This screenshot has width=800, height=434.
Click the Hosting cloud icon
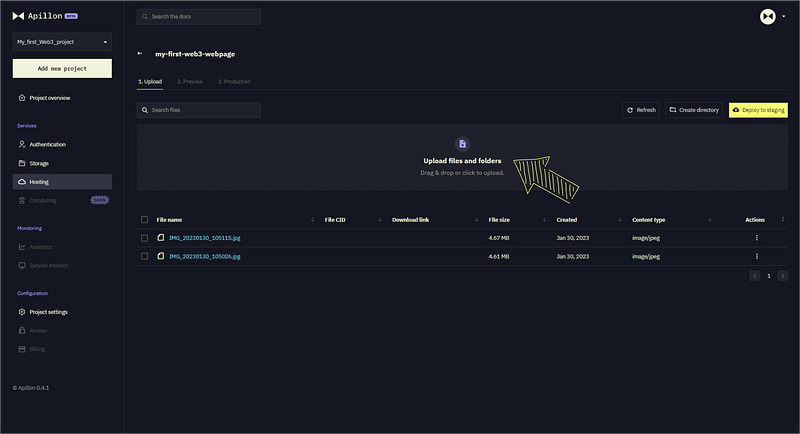22,182
